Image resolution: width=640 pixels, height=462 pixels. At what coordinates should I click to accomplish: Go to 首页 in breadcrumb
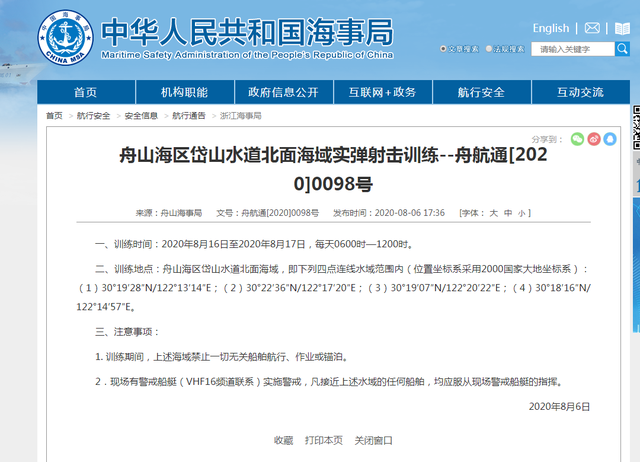(54, 116)
